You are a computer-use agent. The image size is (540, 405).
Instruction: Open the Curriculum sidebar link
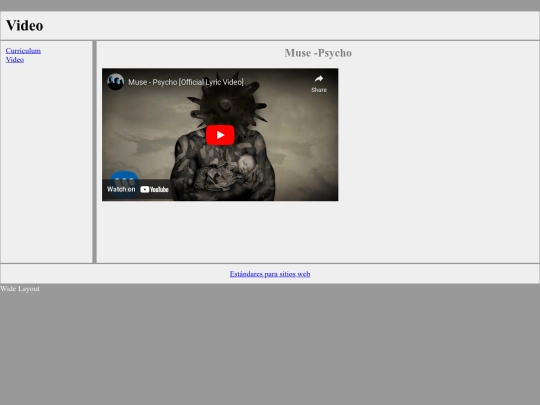(x=23, y=51)
